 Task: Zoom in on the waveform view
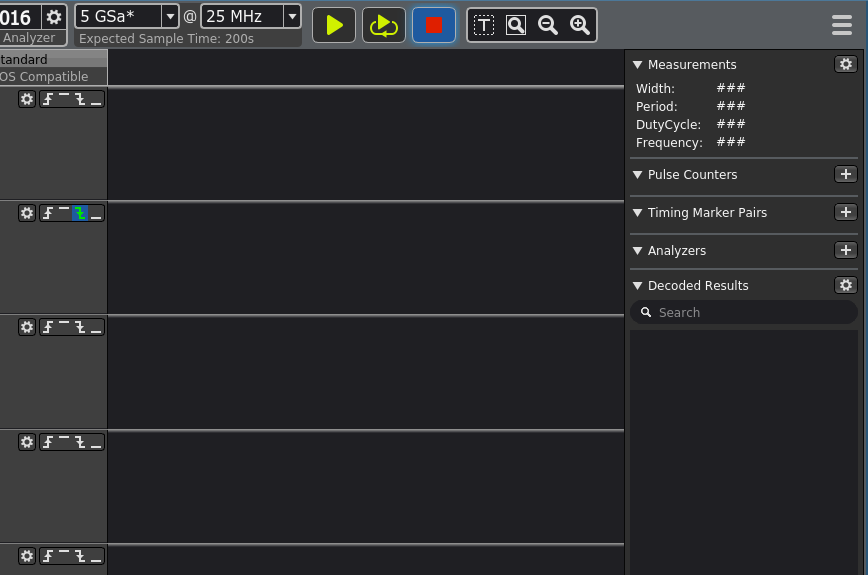pyautogui.click(x=580, y=25)
